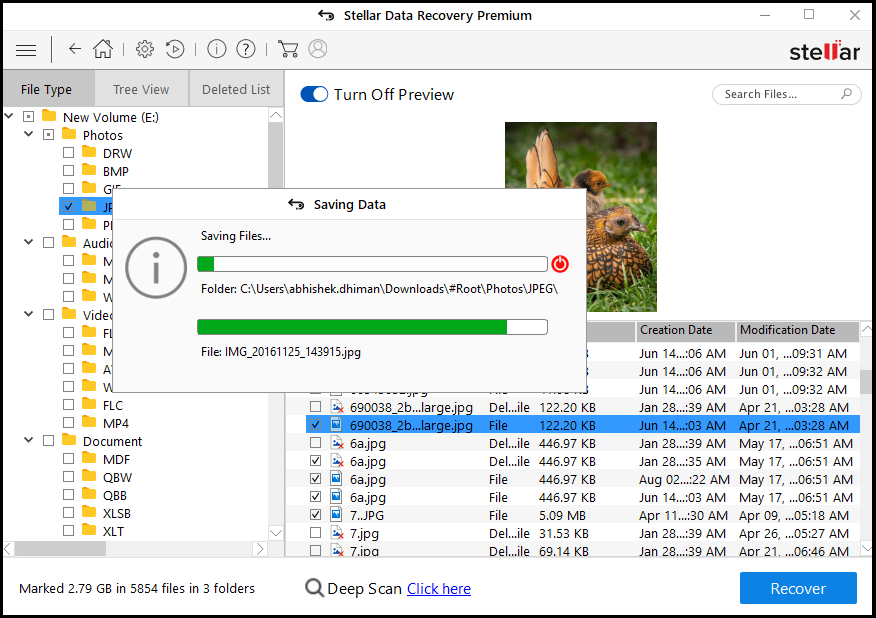Check the MP4 folder checkbox
Screen dimensions: 876x618
pyautogui.click(x=68, y=423)
